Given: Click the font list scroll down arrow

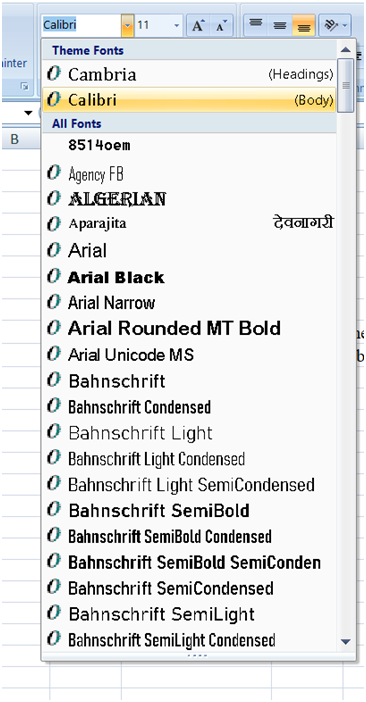Looking at the screenshot, I should pos(345,642).
